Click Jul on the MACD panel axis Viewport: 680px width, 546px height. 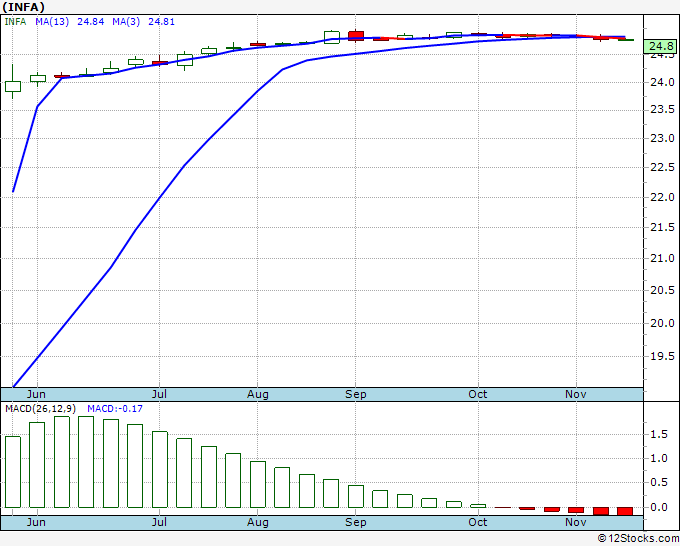pyautogui.click(x=159, y=522)
